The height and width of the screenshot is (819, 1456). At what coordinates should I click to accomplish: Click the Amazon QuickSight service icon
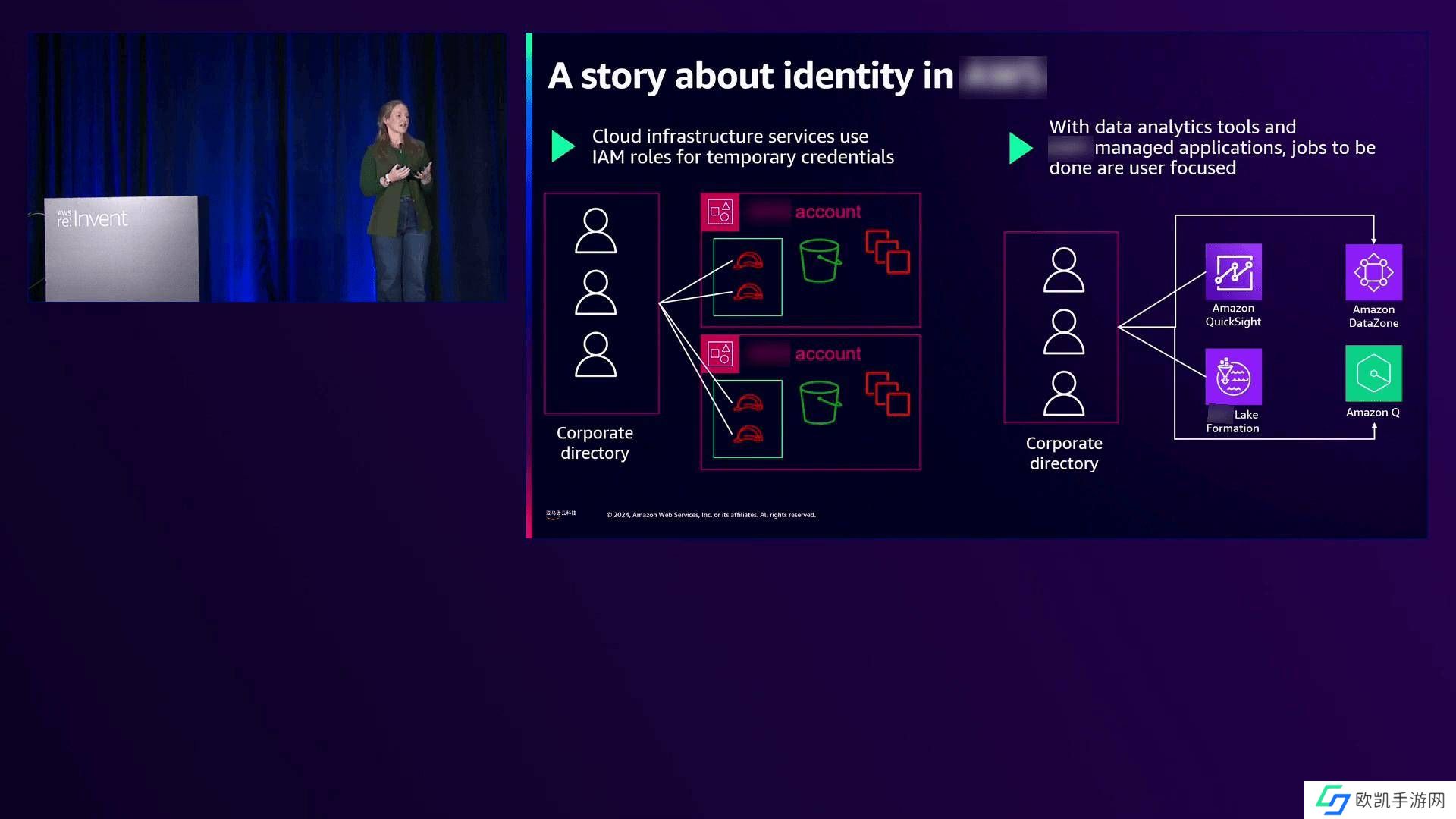(1233, 271)
